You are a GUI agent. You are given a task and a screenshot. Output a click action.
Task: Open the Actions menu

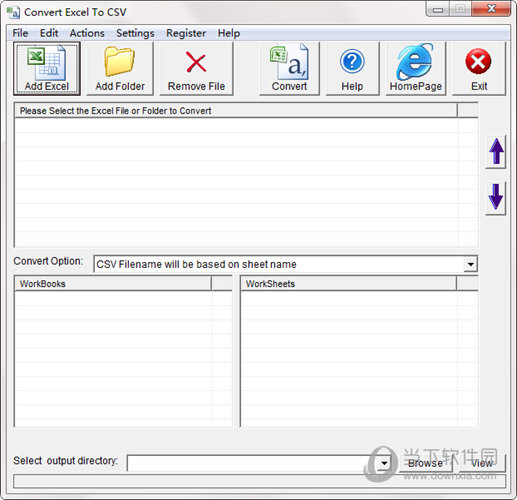(87, 33)
